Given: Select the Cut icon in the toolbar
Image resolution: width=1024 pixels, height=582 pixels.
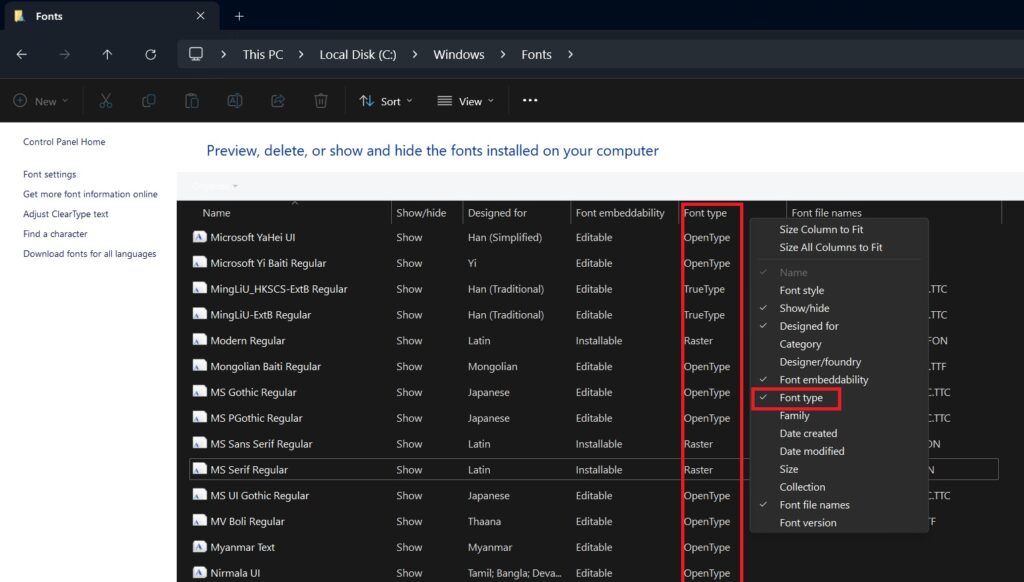Looking at the screenshot, I should coord(107,100).
